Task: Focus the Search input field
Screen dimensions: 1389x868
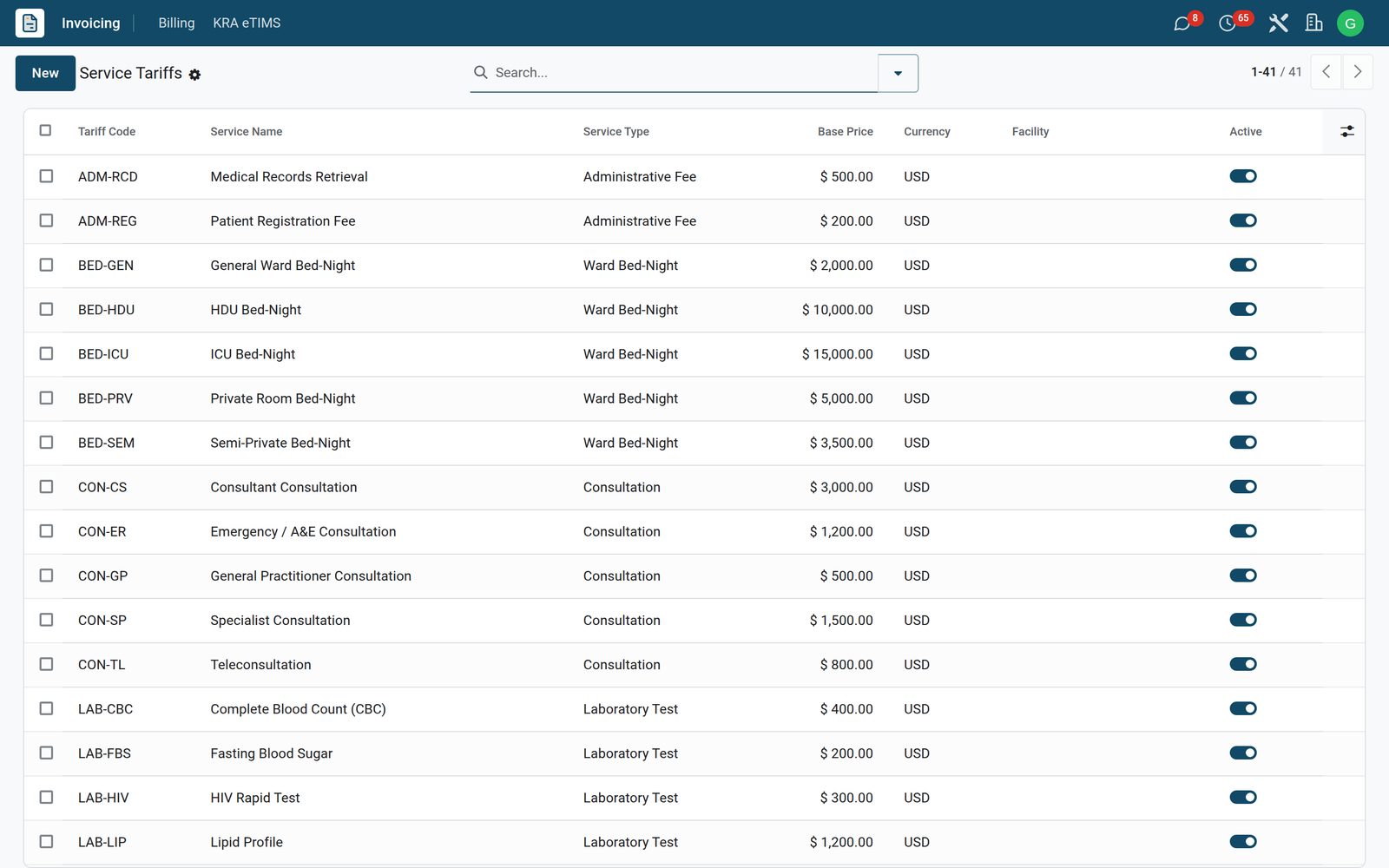Action: pyautogui.click(x=684, y=73)
